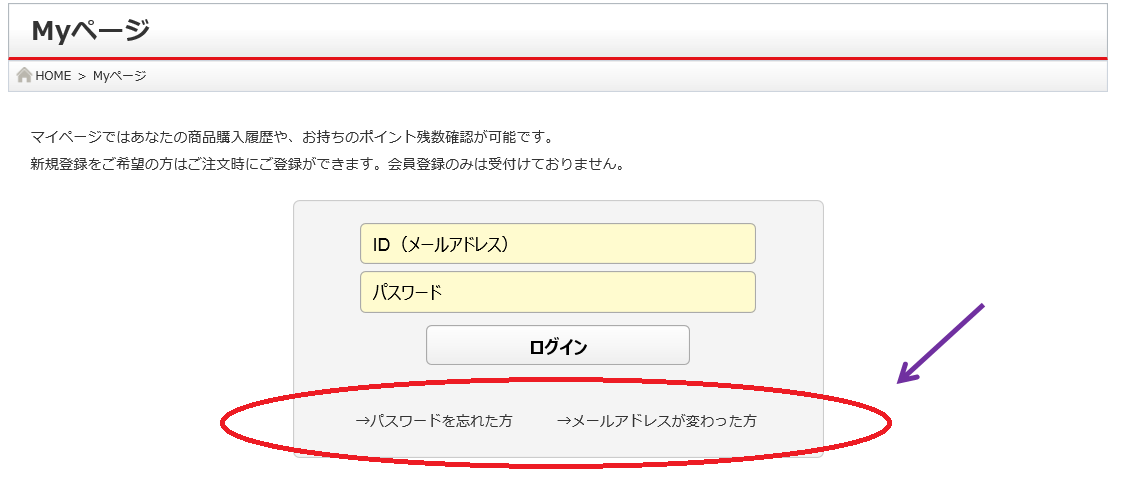Click the purple arrow annotation

pyautogui.click(x=940, y=343)
